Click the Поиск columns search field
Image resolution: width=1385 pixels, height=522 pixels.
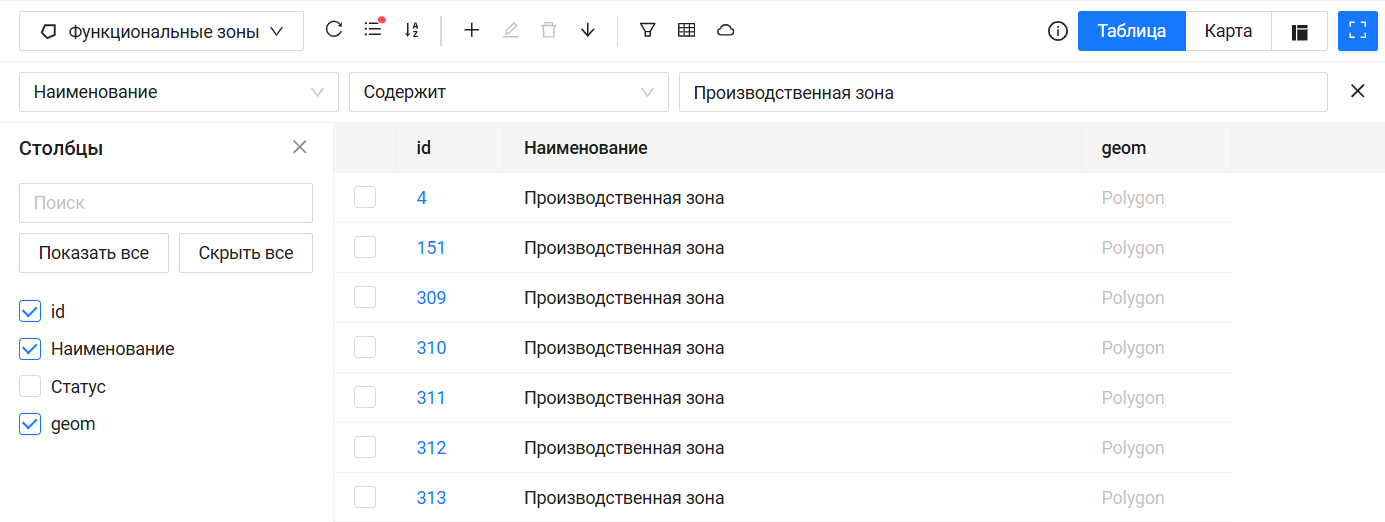point(166,203)
